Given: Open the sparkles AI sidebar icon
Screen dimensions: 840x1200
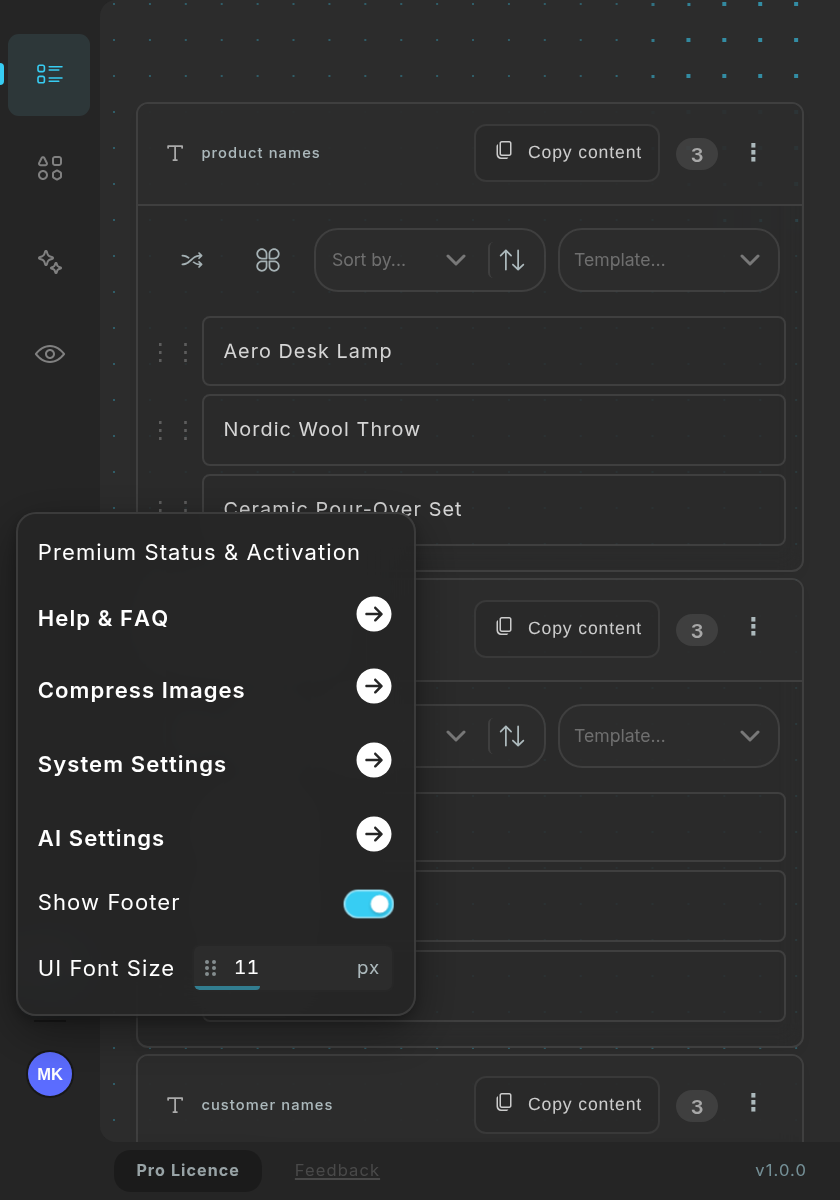Looking at the screenshot, I should 50,261.
